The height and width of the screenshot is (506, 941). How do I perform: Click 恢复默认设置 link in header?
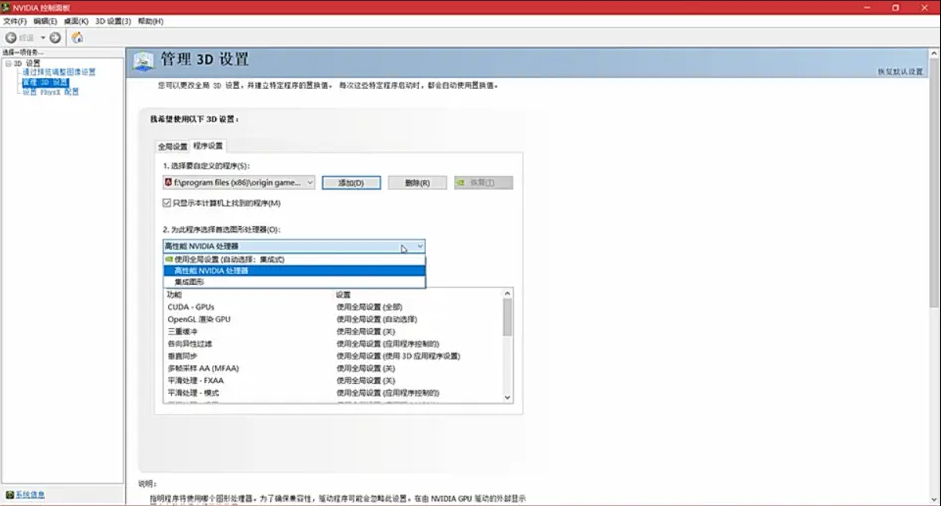tap(900, 71)
